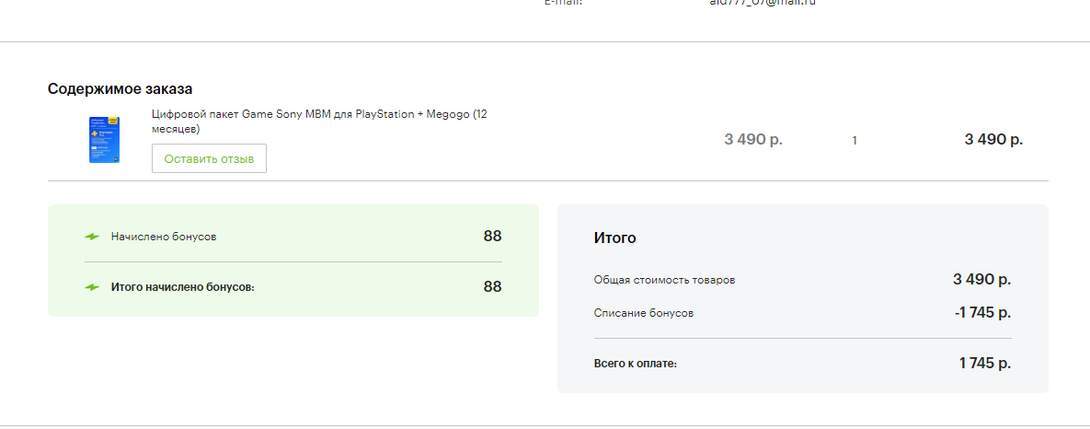Click the Итого summary heading

pos(615,238)
